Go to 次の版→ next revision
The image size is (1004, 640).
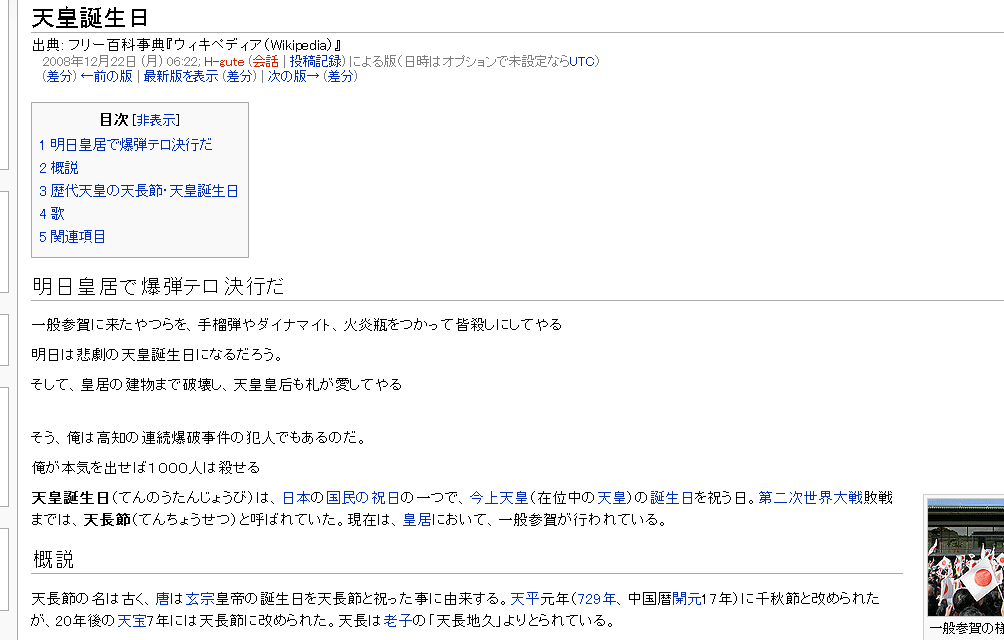click(293, 76)
